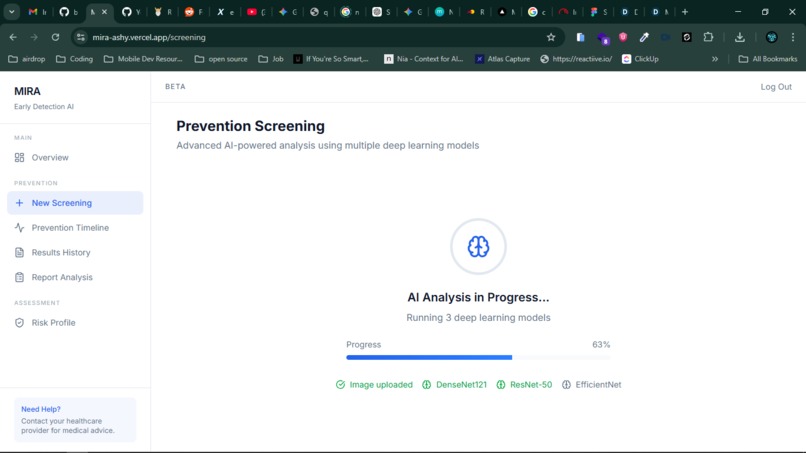Screen dimensions: 806x453
Task: Click the Log Out link
Action: [x=776, y=87]
